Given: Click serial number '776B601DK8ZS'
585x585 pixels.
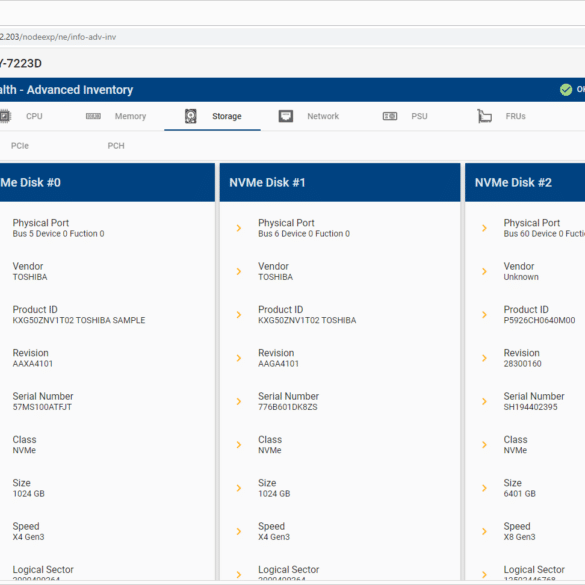Looking at the screenshot, I should tap(288, 407).
